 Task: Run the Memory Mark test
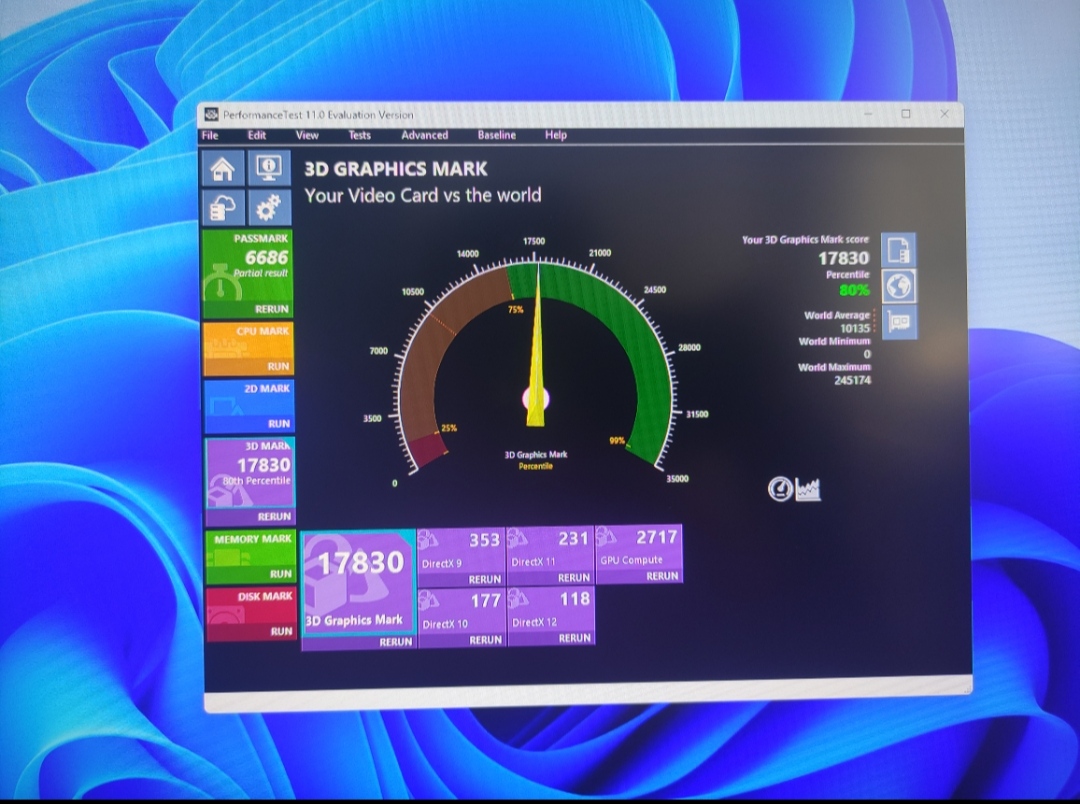[x=280, y=573]
